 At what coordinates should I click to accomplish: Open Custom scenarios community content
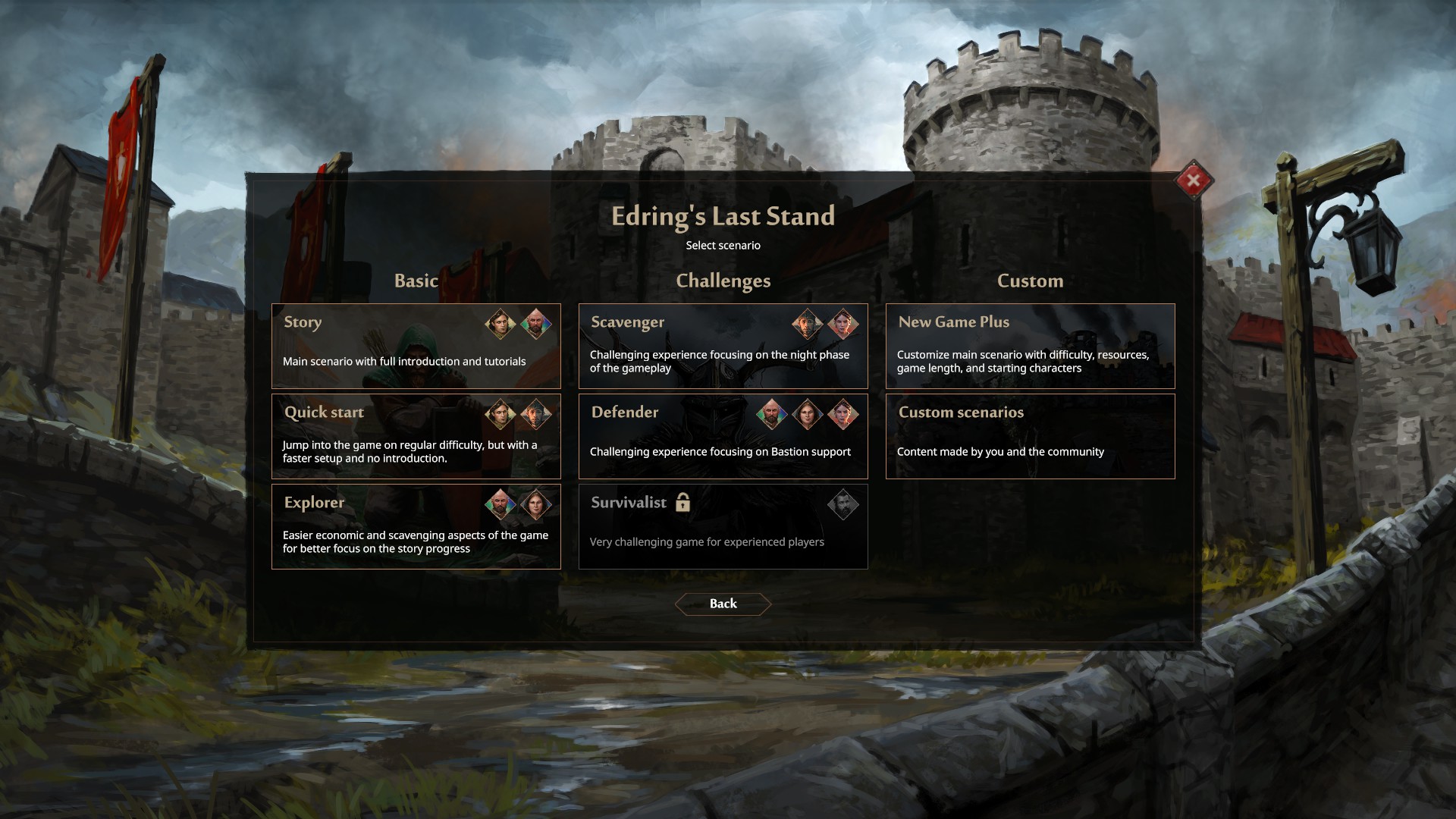pos(1031,437)
